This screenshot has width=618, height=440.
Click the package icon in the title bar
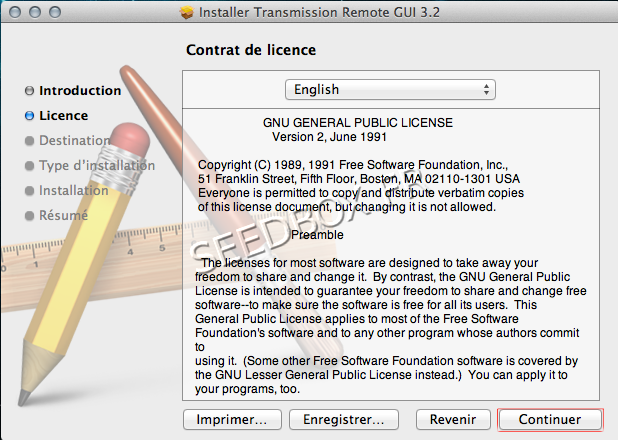click(x=185, y=13)
